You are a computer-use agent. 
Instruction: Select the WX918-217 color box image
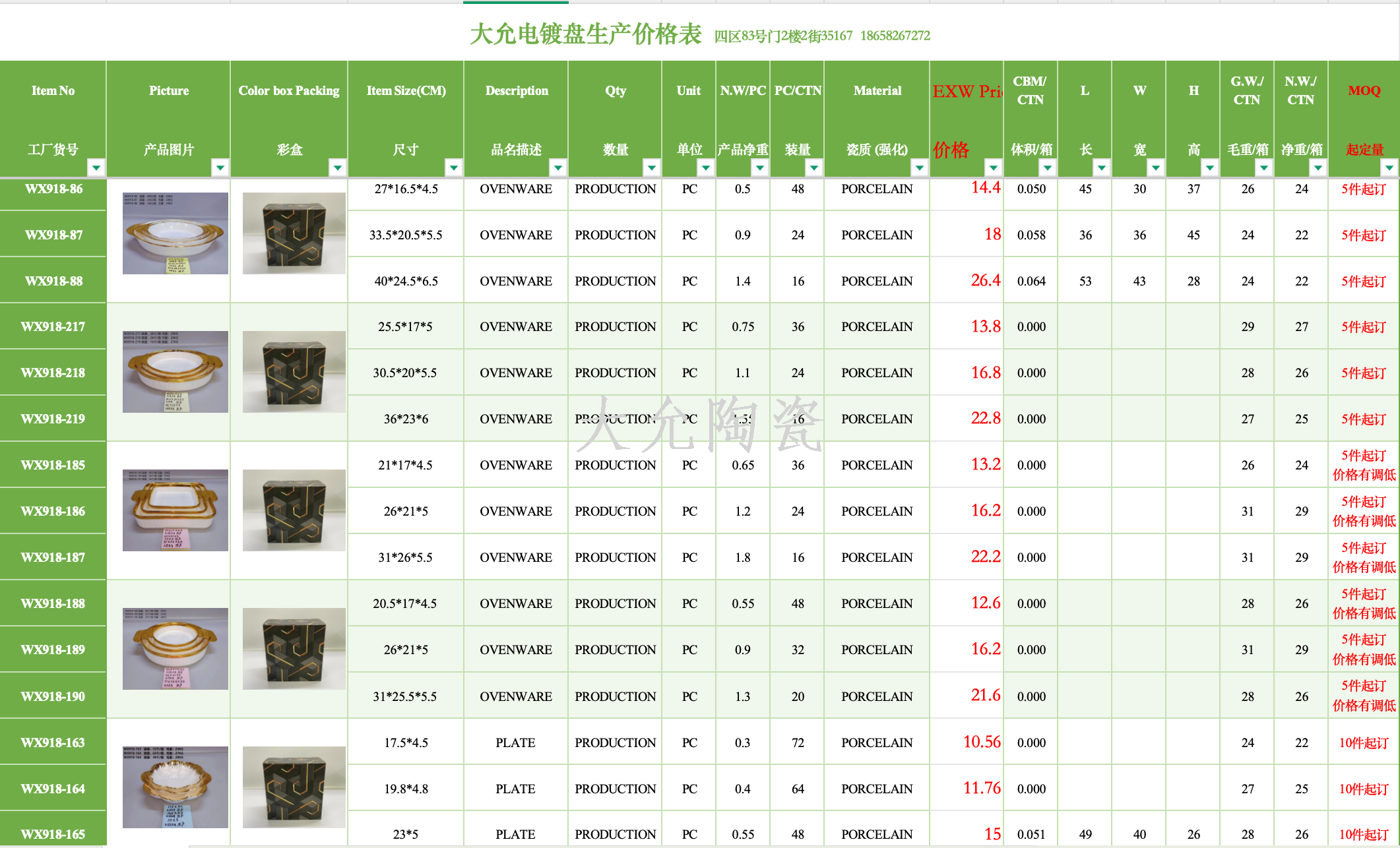click(x=294, y=372)
